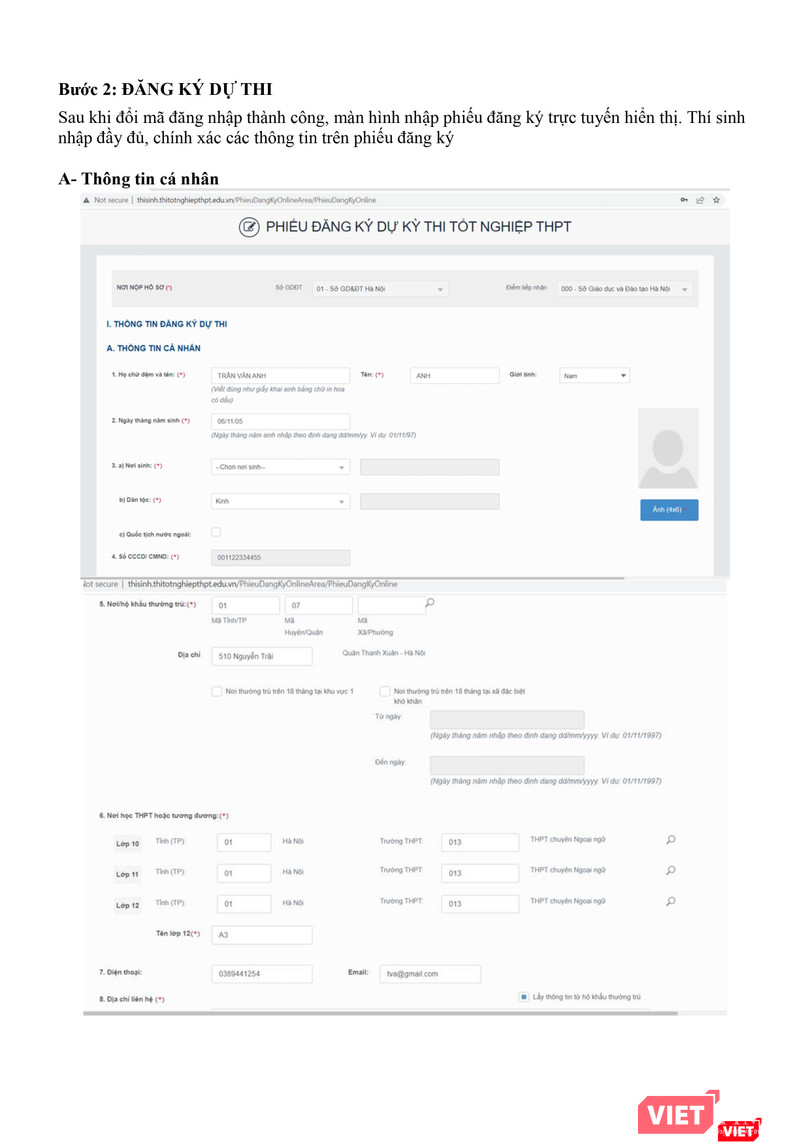
Task: Click the school search icon for Lớp 11
Action: click(x=671, y=871)
